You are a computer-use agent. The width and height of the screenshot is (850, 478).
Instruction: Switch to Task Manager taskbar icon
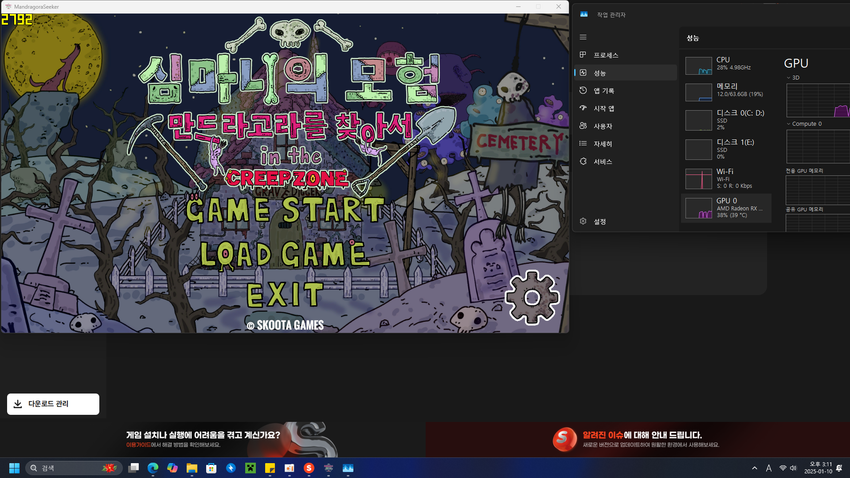coord(348,468)
